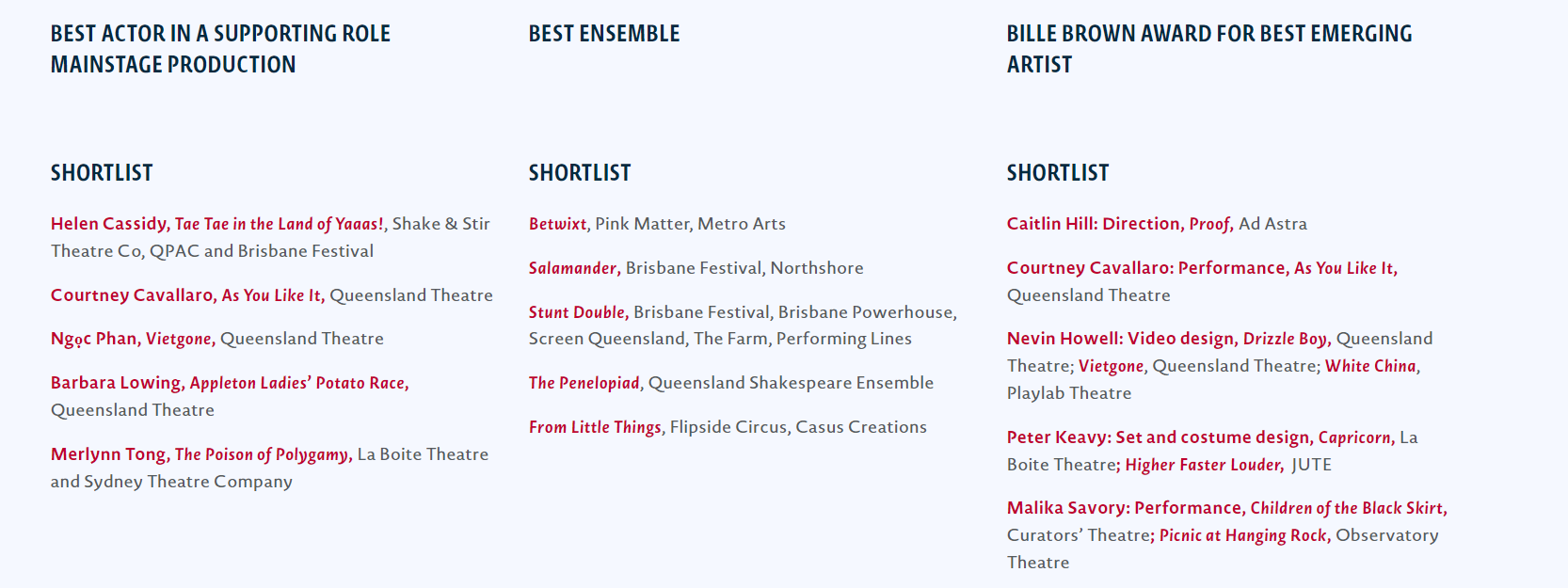The image size is (1568, 588).
Task: Select Malika Savory Children of the Black Skirt
Action: coord(1227,508)
